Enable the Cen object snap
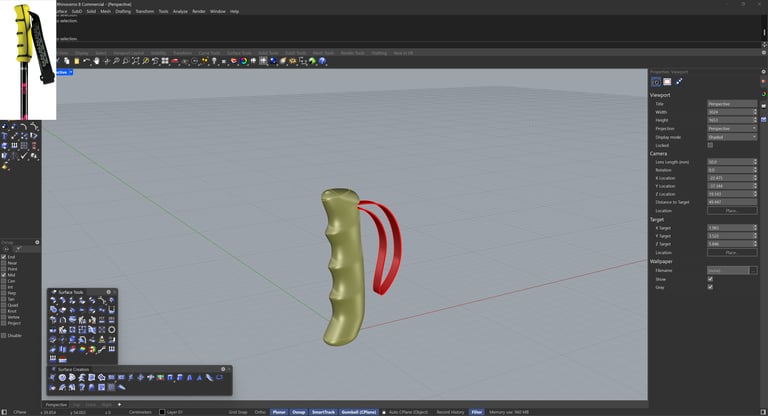This screenshot has height=416, width=768. pyautogui.click(x=4, y=281)
